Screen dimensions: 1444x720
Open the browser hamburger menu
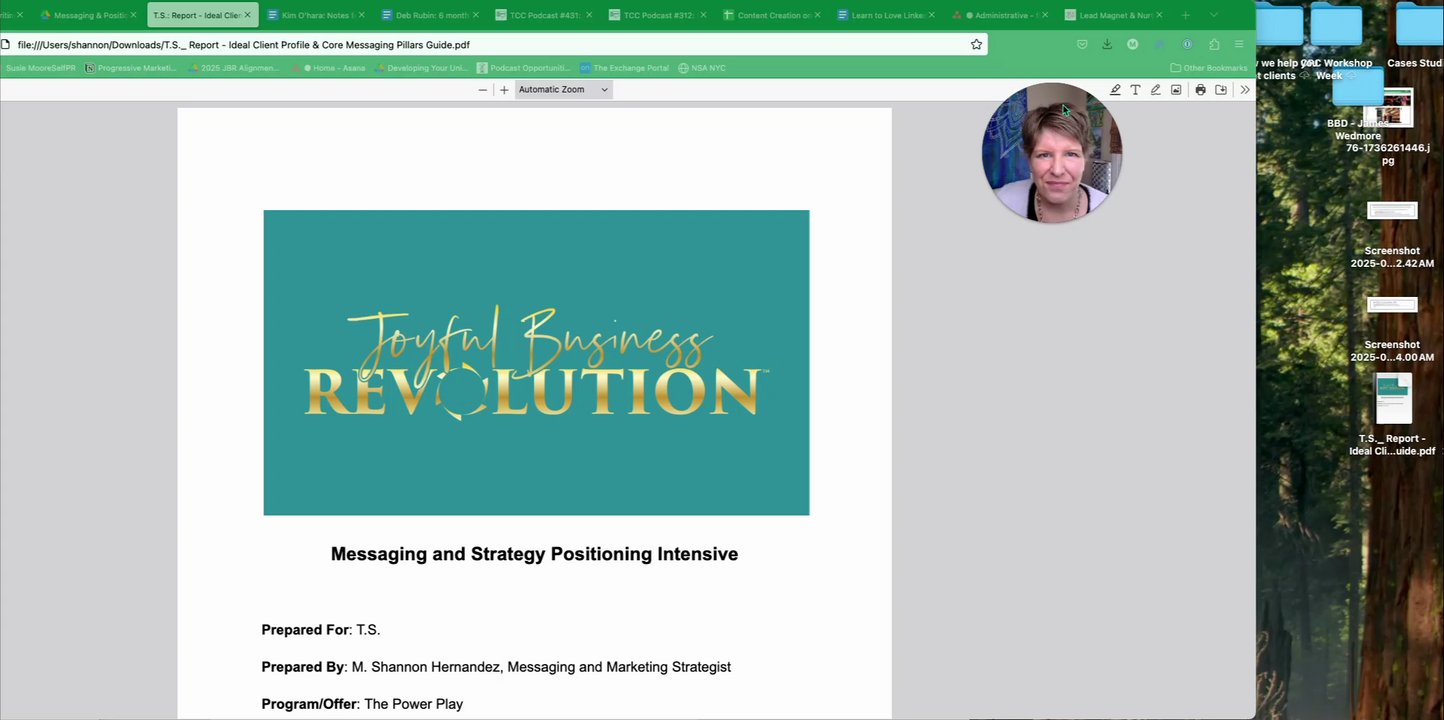[1239, 44]
